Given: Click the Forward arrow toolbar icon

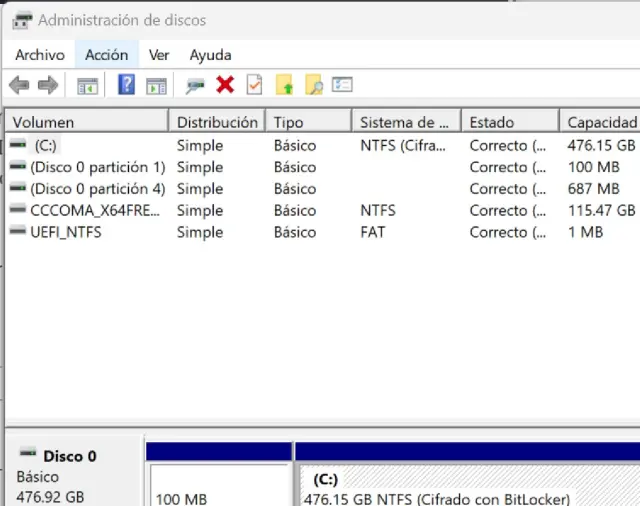Looking at the screenshot, I should point(47,86).
